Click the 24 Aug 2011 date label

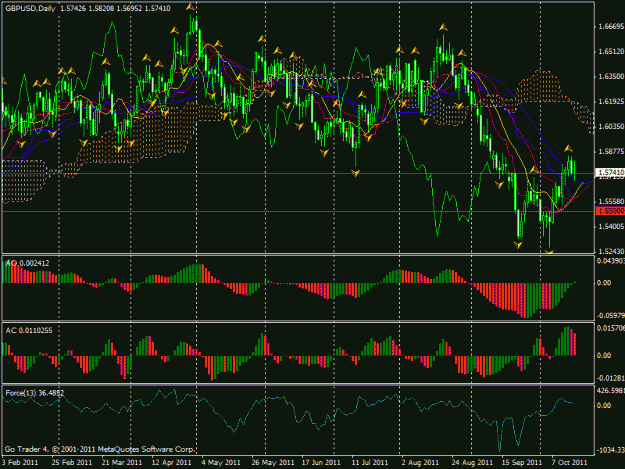tap(472, 462)
